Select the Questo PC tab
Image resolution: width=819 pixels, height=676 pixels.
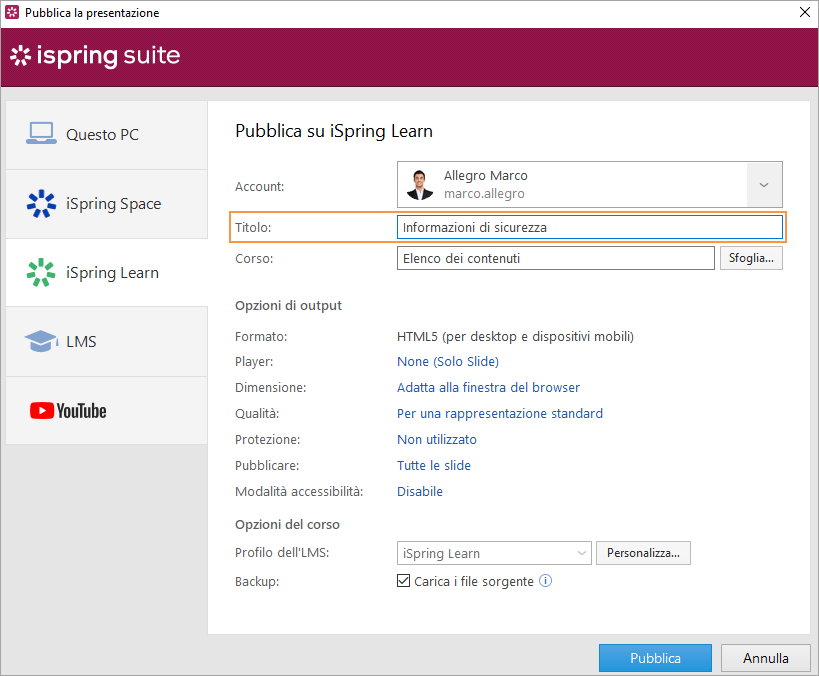click(x=102, y=134)
